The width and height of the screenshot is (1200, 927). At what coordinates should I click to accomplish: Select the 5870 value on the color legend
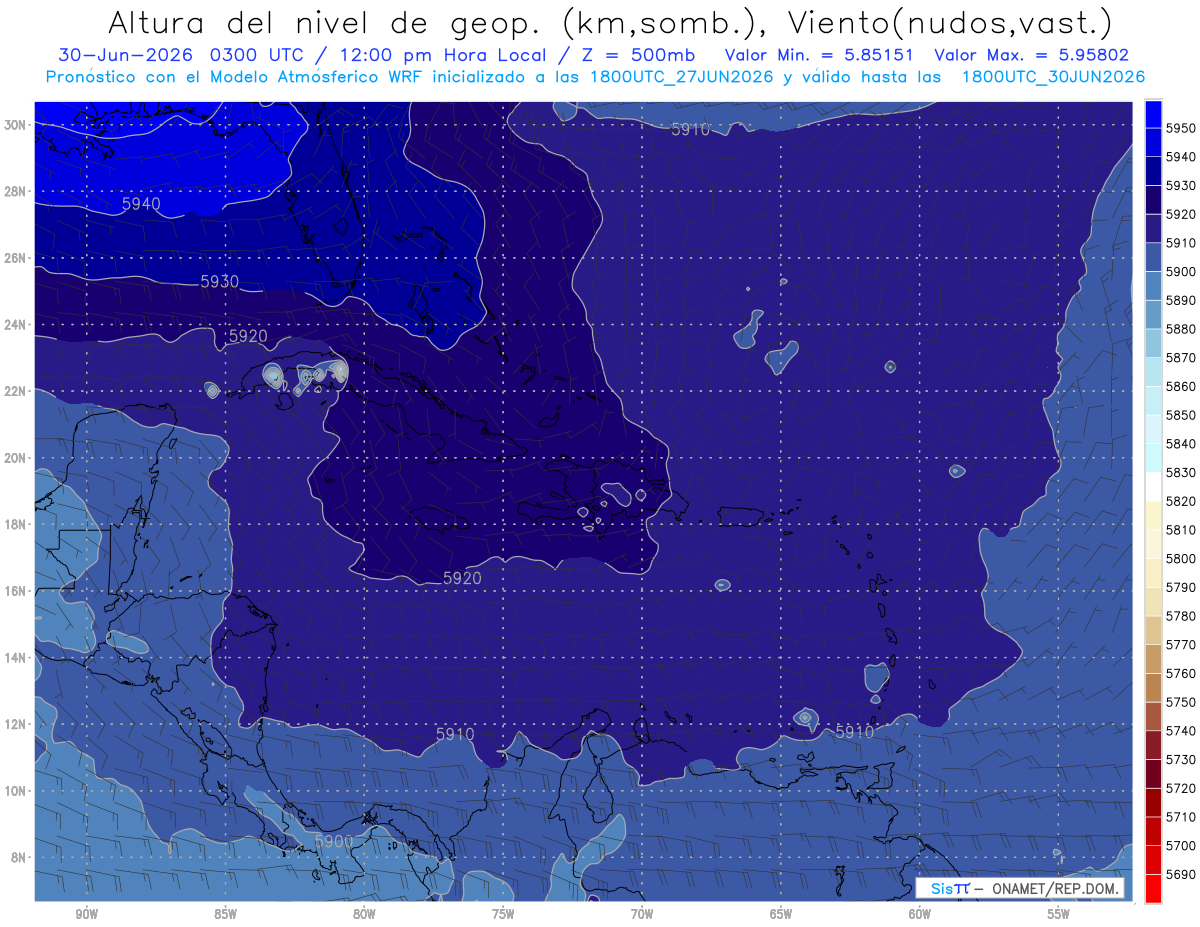[1180, 357]
